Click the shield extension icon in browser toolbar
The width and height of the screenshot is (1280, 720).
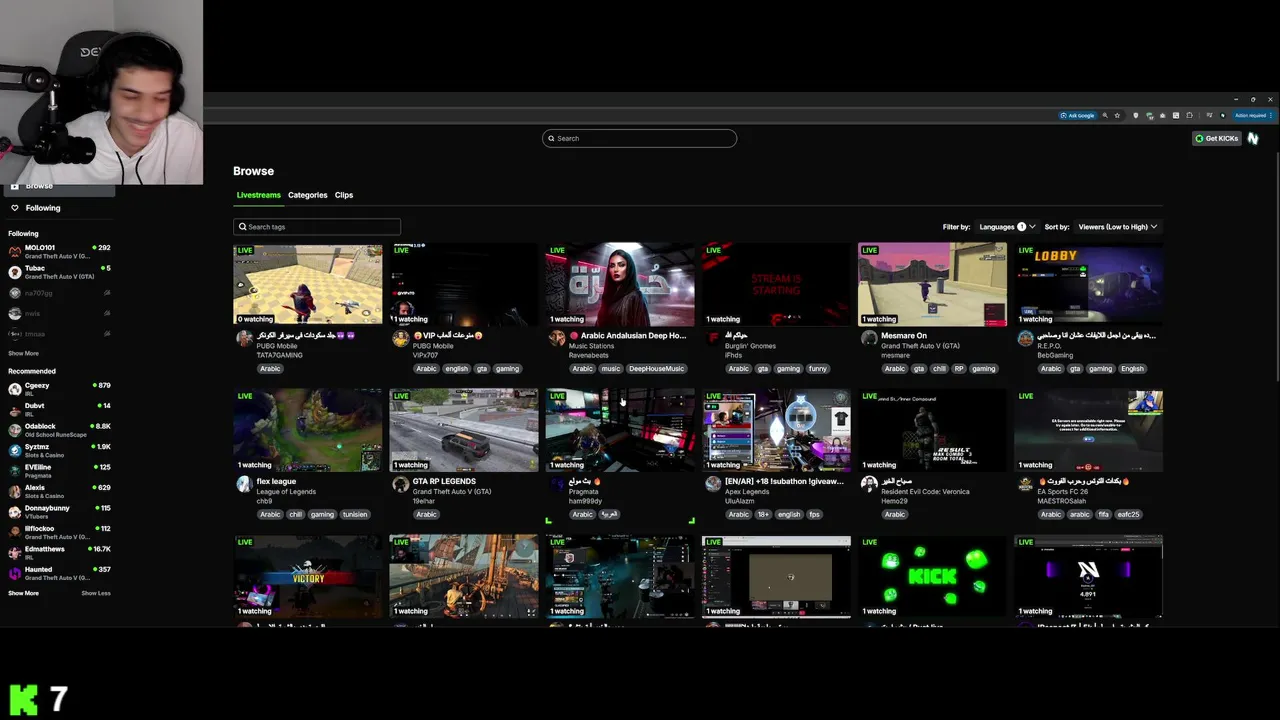1135,115
